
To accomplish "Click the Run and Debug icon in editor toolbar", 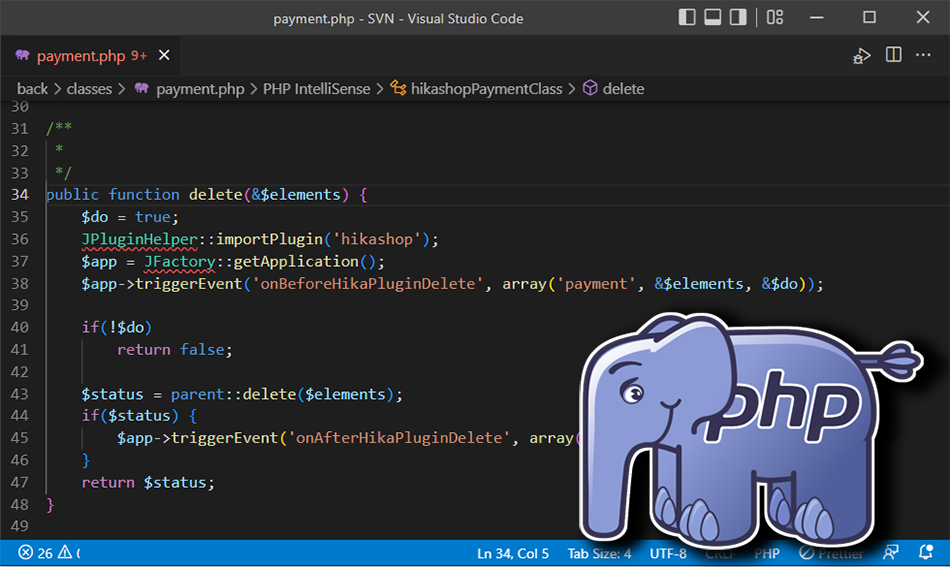I will tap(862, 56).
